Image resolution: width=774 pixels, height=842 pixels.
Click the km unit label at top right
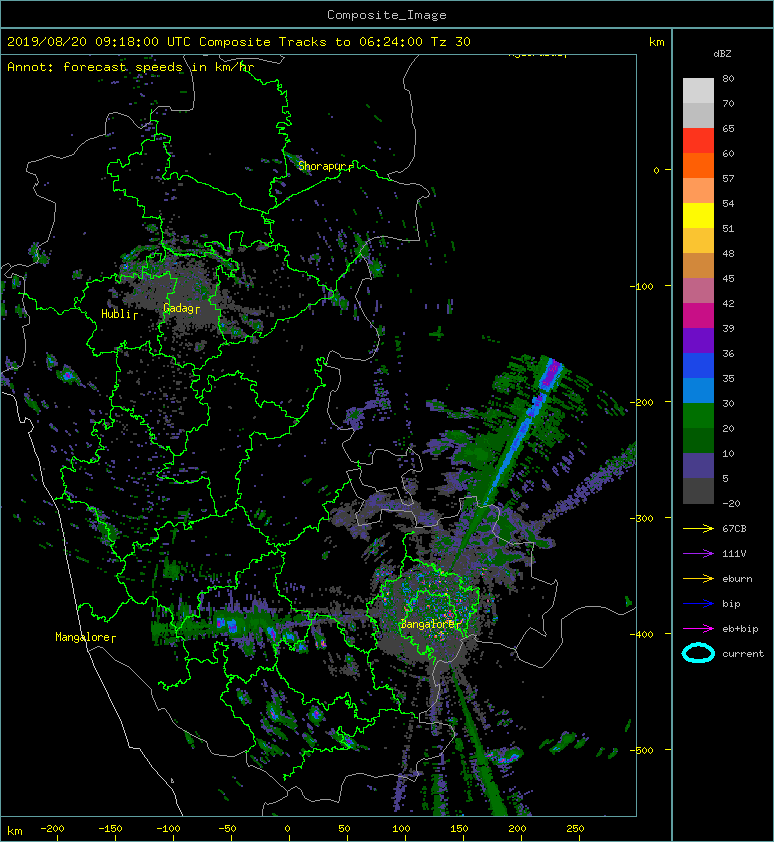(656, 42)
